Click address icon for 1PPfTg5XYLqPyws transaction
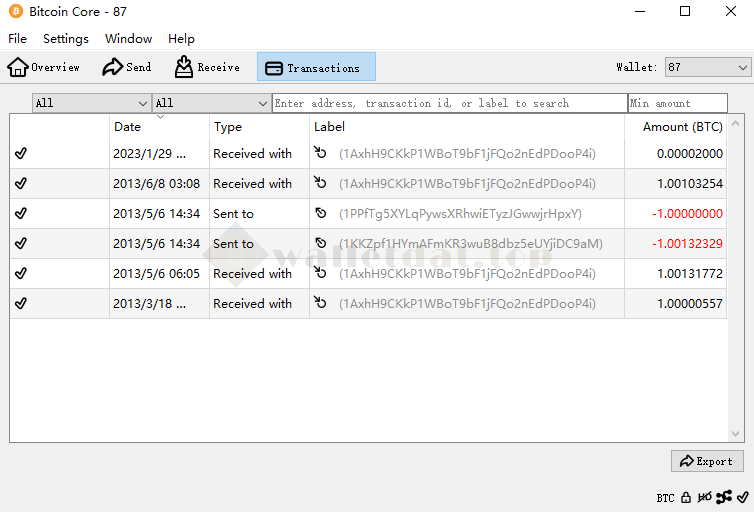This screenshot has width=754, height=512. (x=321, y=214)
